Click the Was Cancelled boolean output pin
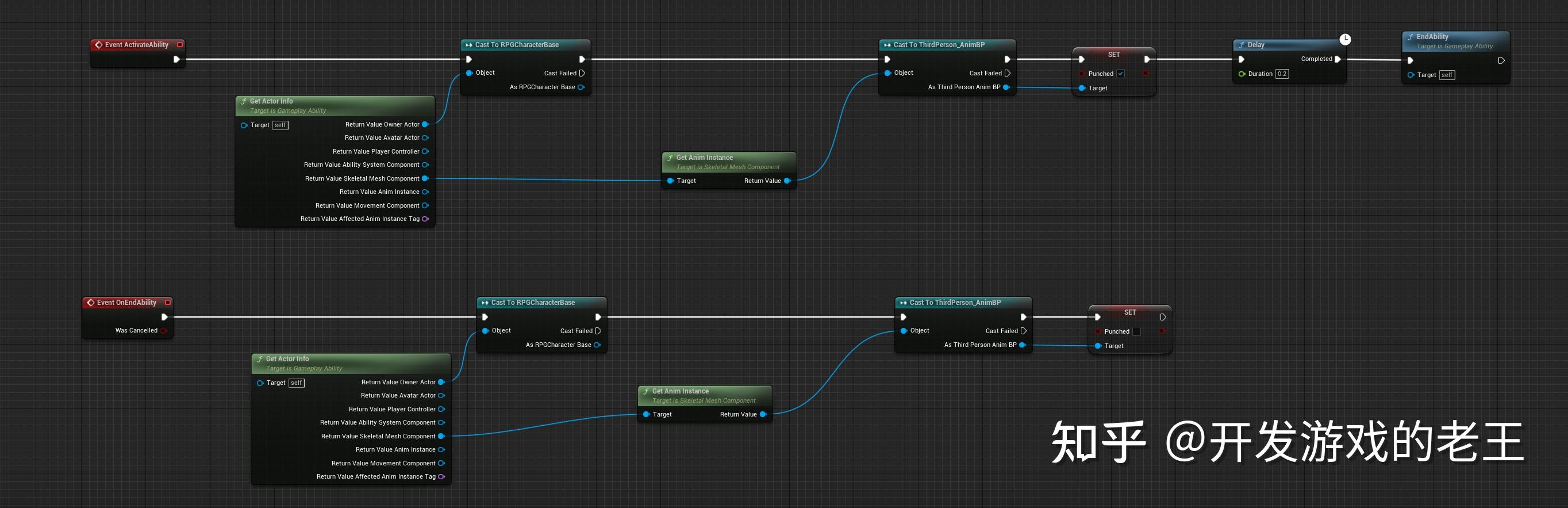 (x=164, y=331)
